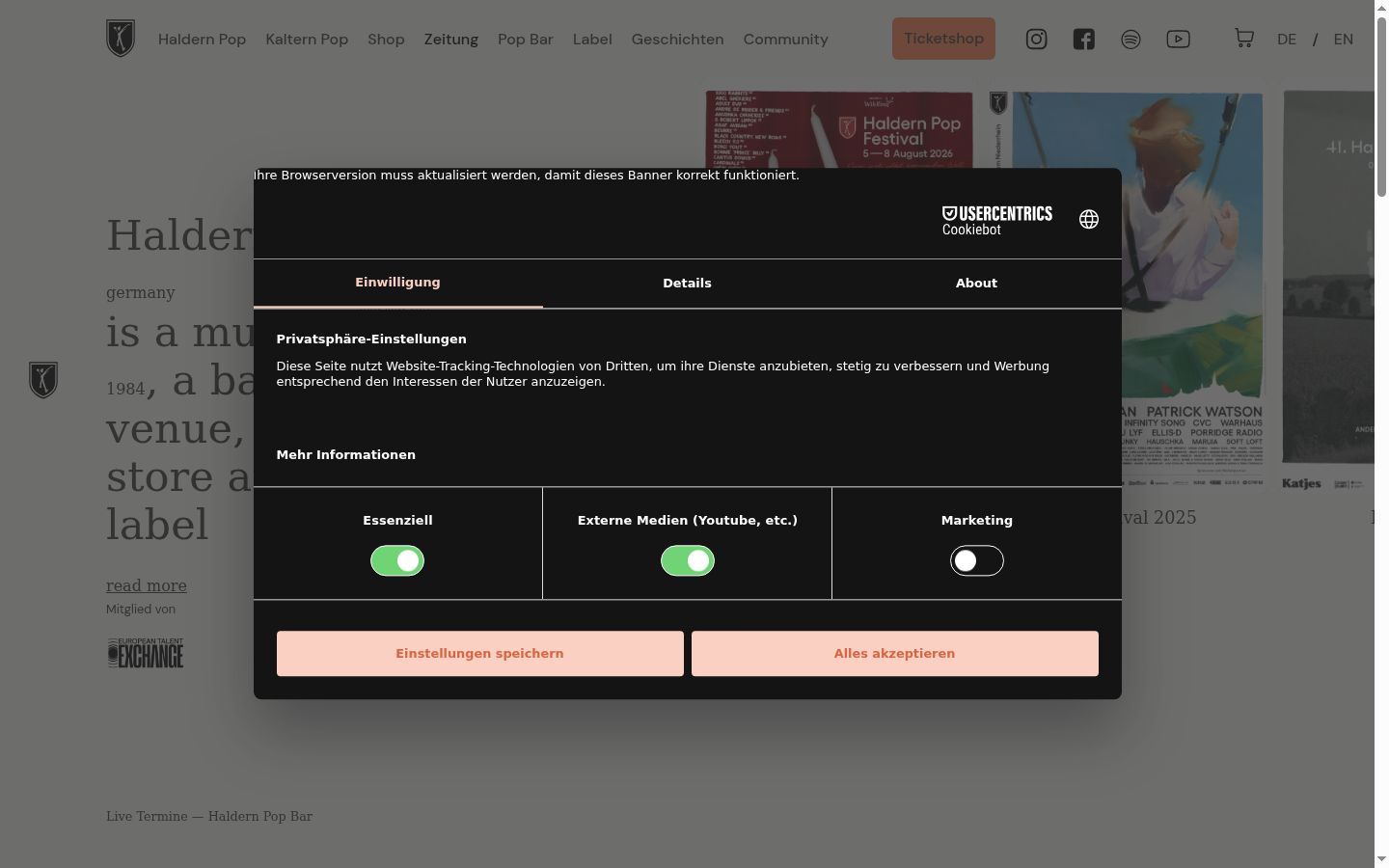
Task: Switch site language to EN
Action: tap(1344, 40)
